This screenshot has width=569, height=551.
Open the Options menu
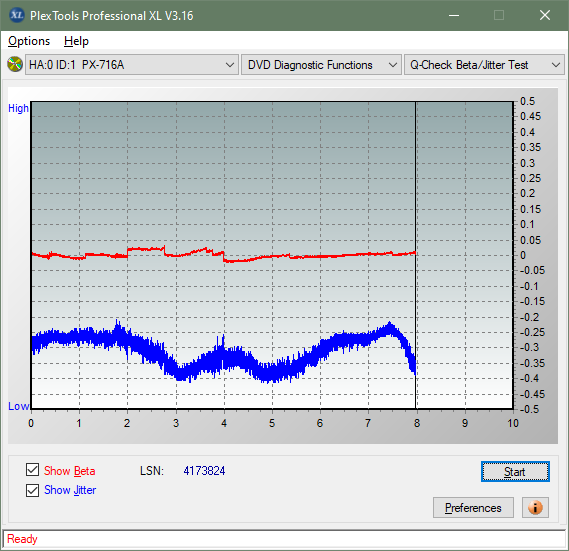[29, 41]
